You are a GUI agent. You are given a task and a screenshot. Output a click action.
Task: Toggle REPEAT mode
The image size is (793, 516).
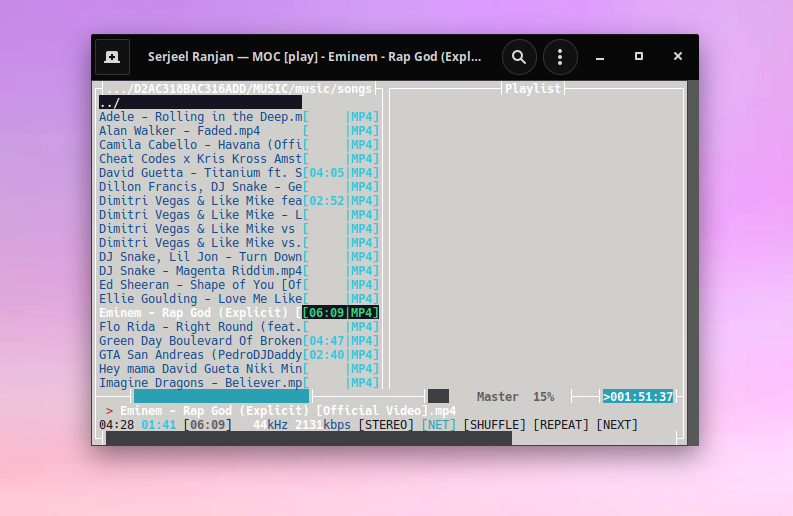point(561,424)
